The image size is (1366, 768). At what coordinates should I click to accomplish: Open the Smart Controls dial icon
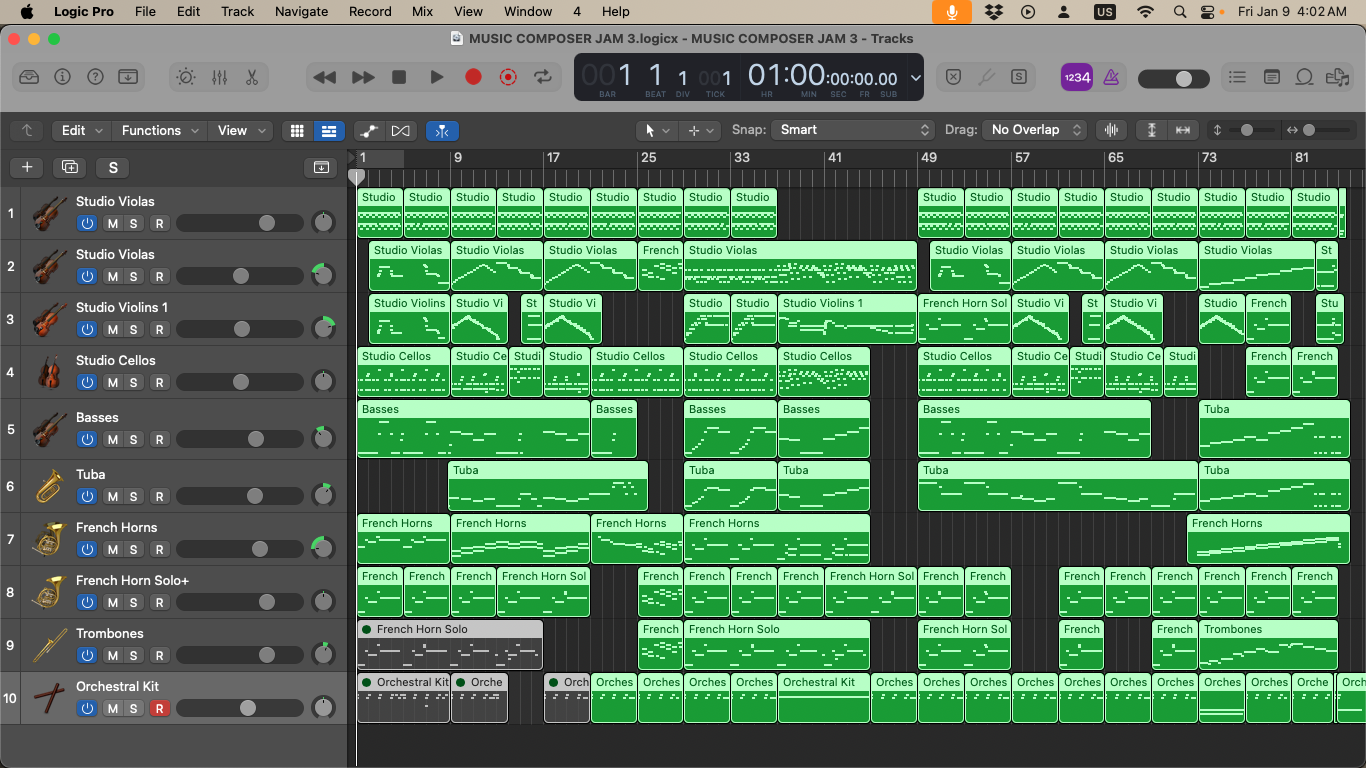click(186, 77)
